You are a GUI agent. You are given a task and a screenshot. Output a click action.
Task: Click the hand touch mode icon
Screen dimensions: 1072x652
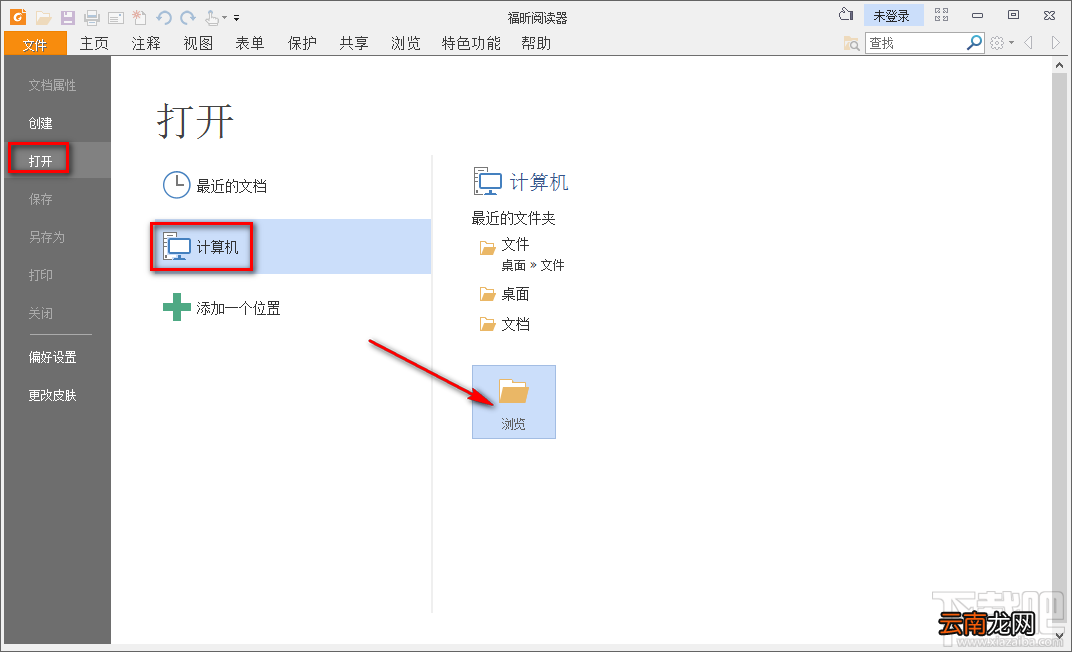tap(212, 17)
